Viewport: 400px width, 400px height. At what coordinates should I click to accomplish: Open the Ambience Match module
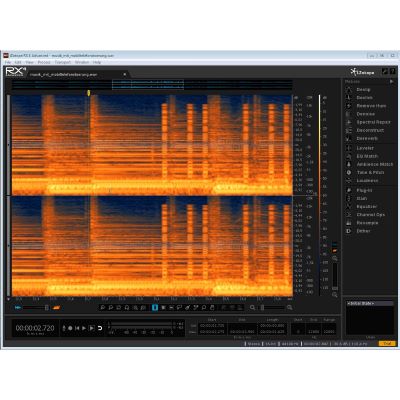pyautogui.click(x=375, y=164)
